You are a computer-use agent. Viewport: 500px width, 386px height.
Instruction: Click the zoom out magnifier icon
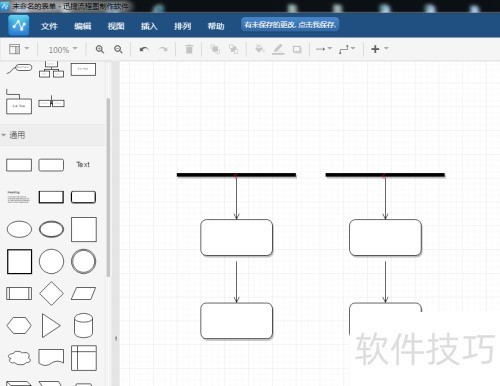pyautogui.click(x=118, y=49)
